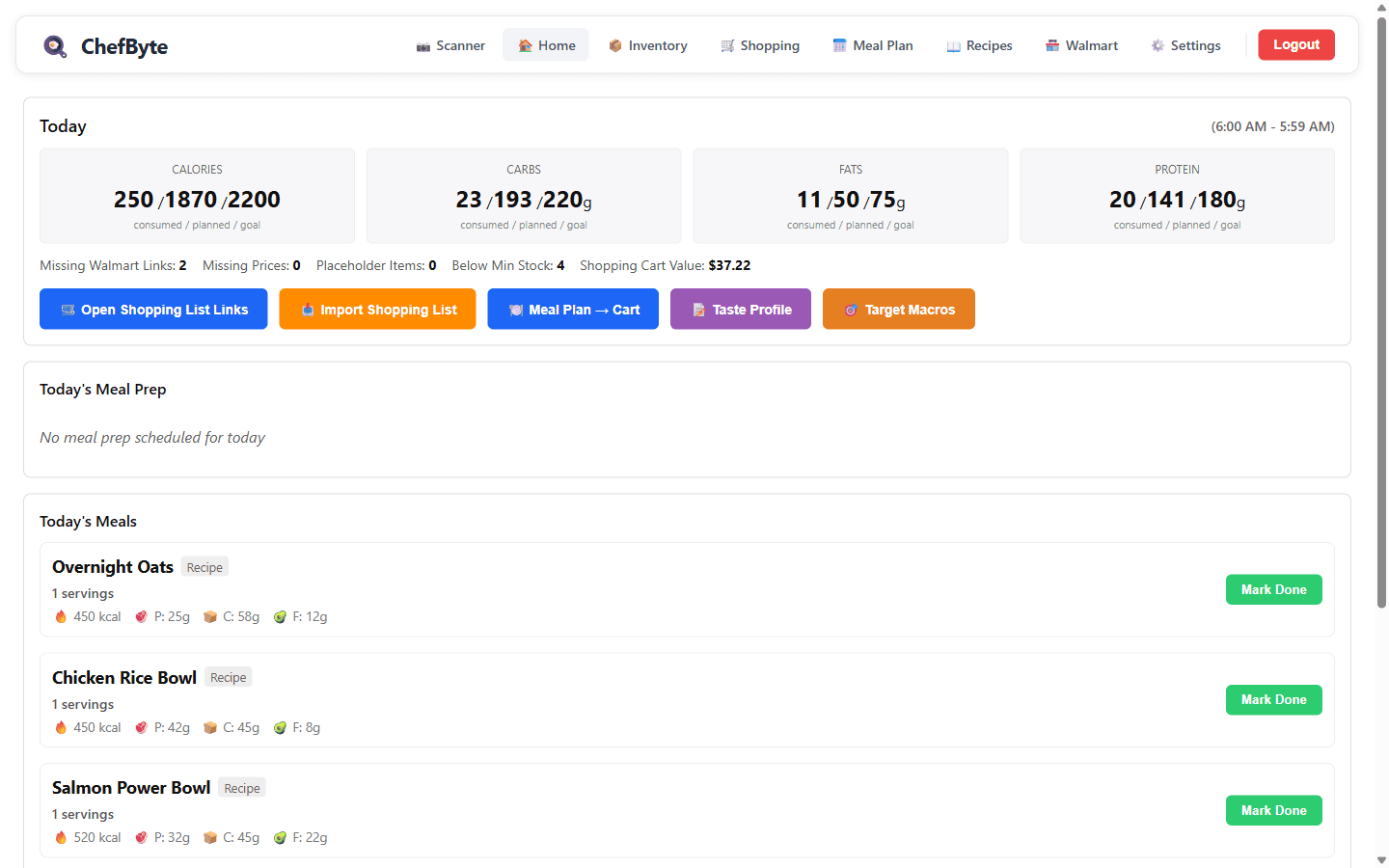This screenshot has width=1389, height=868.
Task: Open Settings via the gear icon
Action: point(1157,44)
